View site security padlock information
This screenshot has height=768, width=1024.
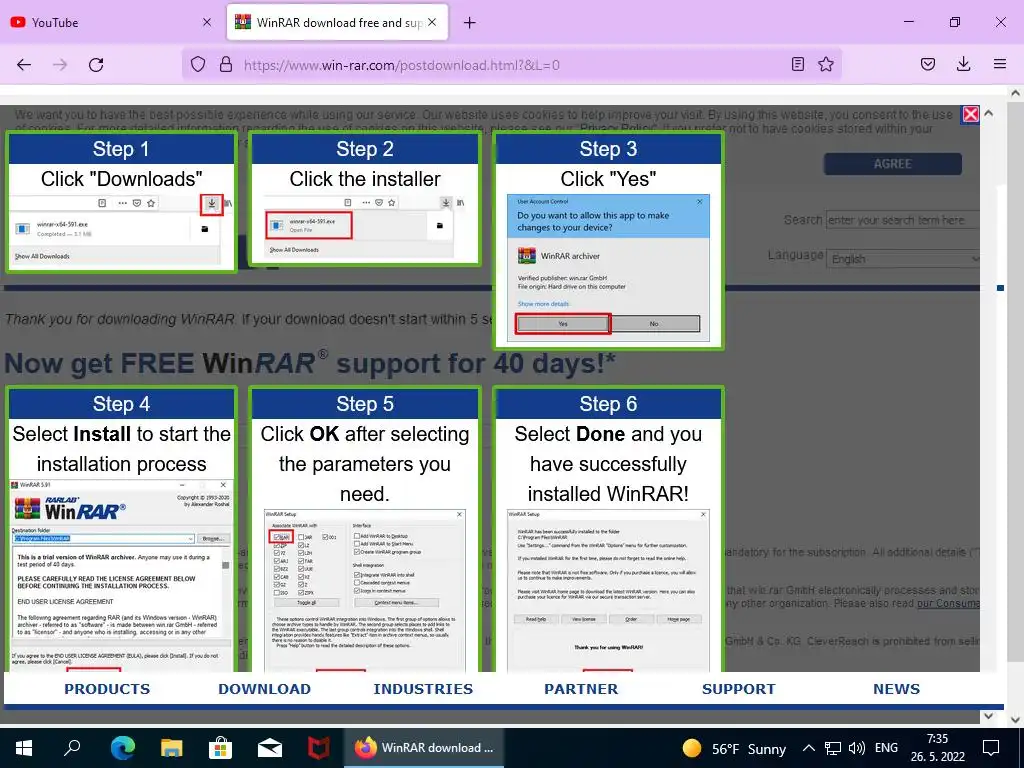pyautogui.click(x=226, y=65)
